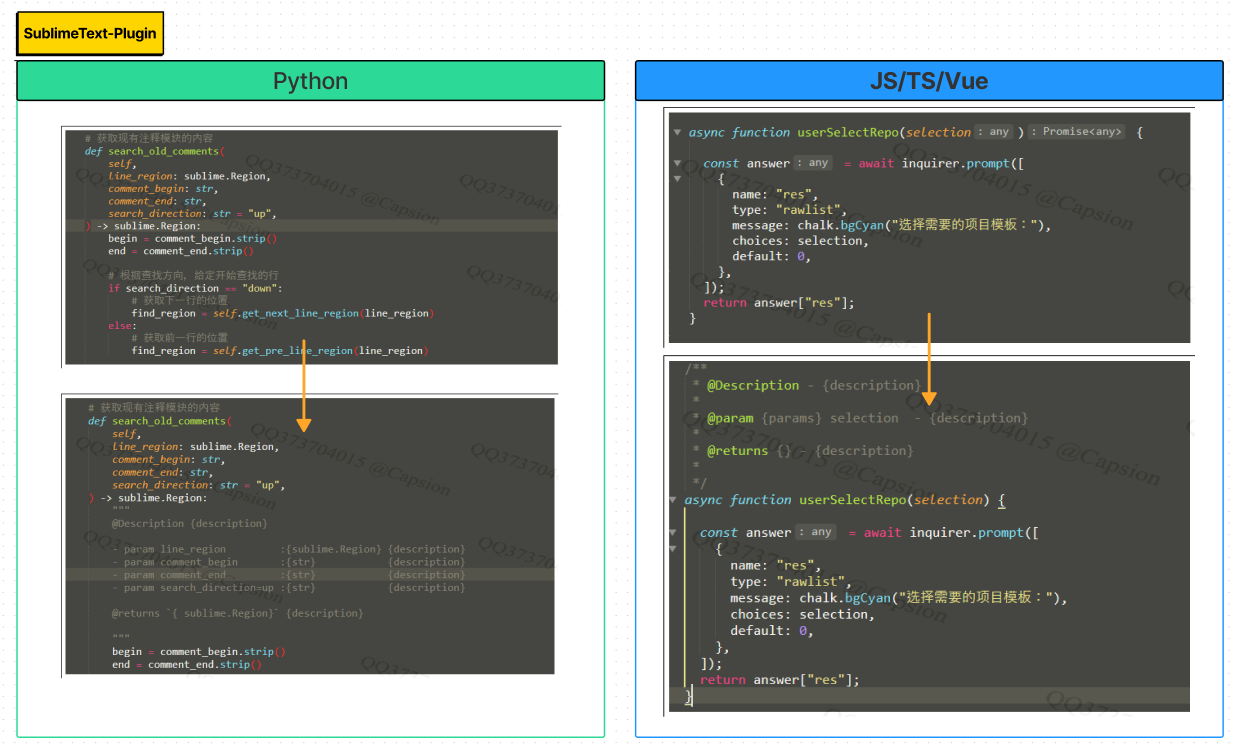Screen dimensions: 1236x749
Task: Click "line_region: sublime.Region," in the lower Python screenshot
Action: (196, 447)
